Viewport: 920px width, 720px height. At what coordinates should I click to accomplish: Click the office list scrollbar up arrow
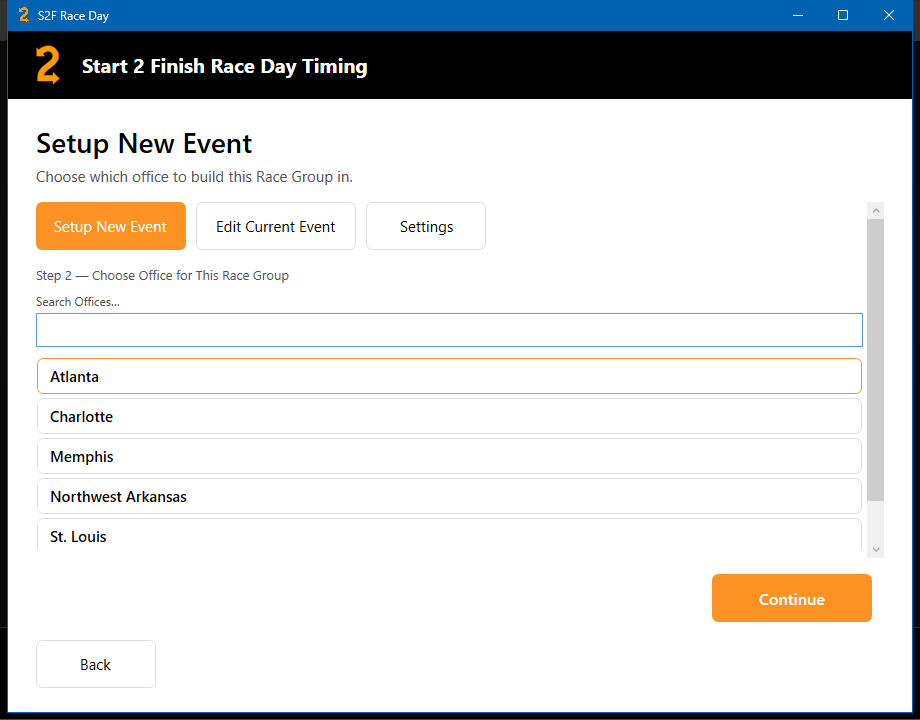876,211
